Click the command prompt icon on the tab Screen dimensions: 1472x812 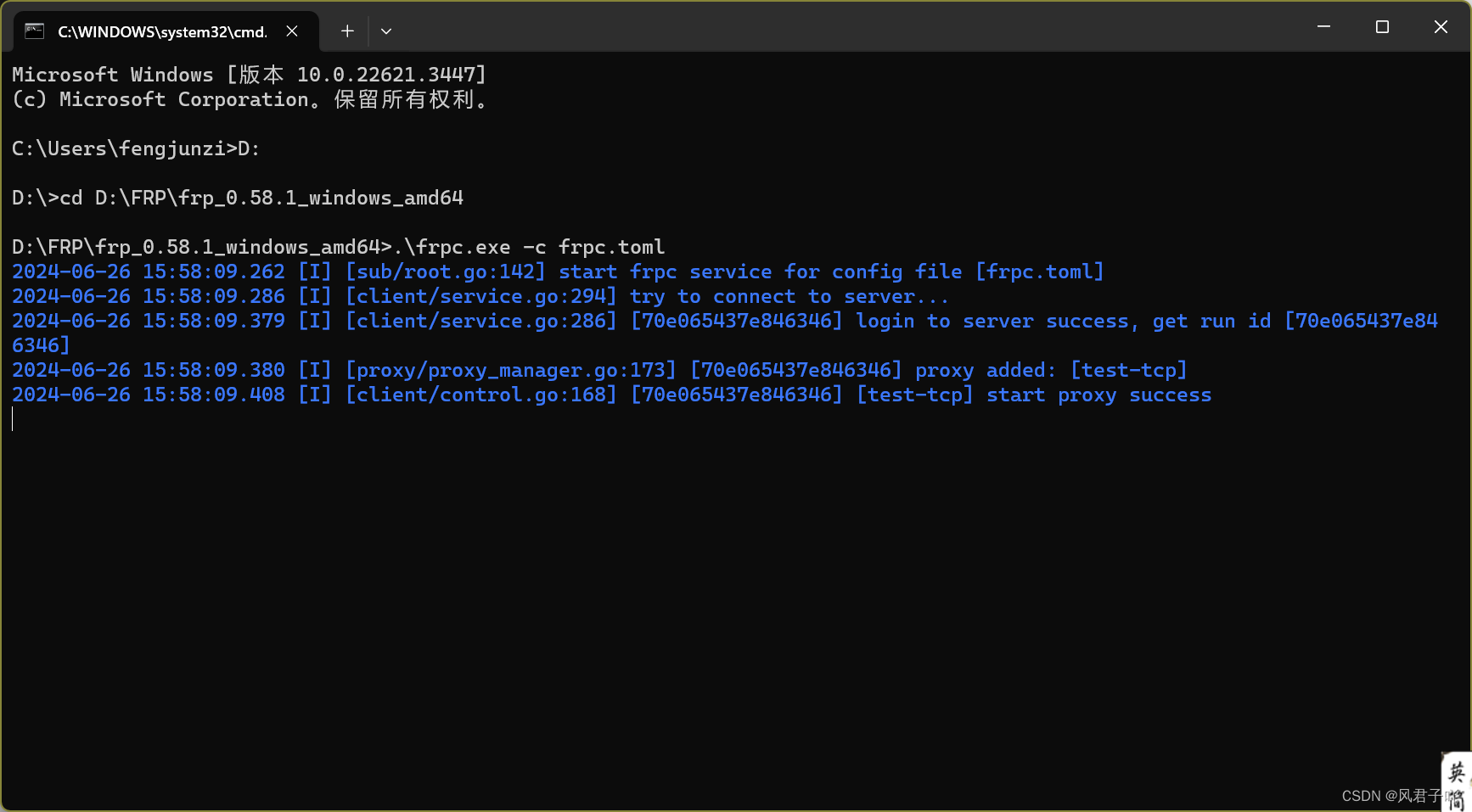tap(34, 31)
